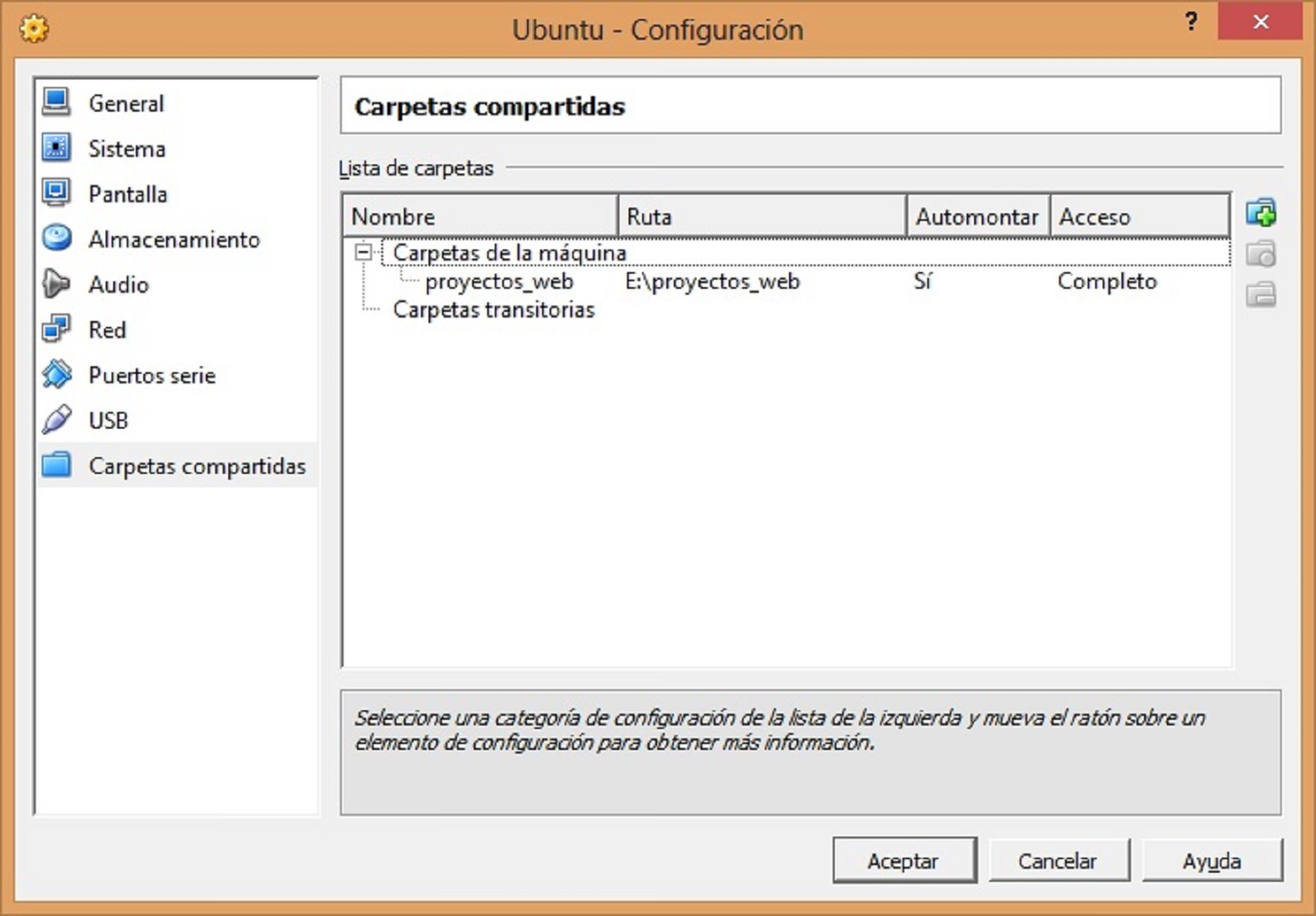Click the Acceso column header
This screenshot has width=1316, height=916.
[1139, 217]
